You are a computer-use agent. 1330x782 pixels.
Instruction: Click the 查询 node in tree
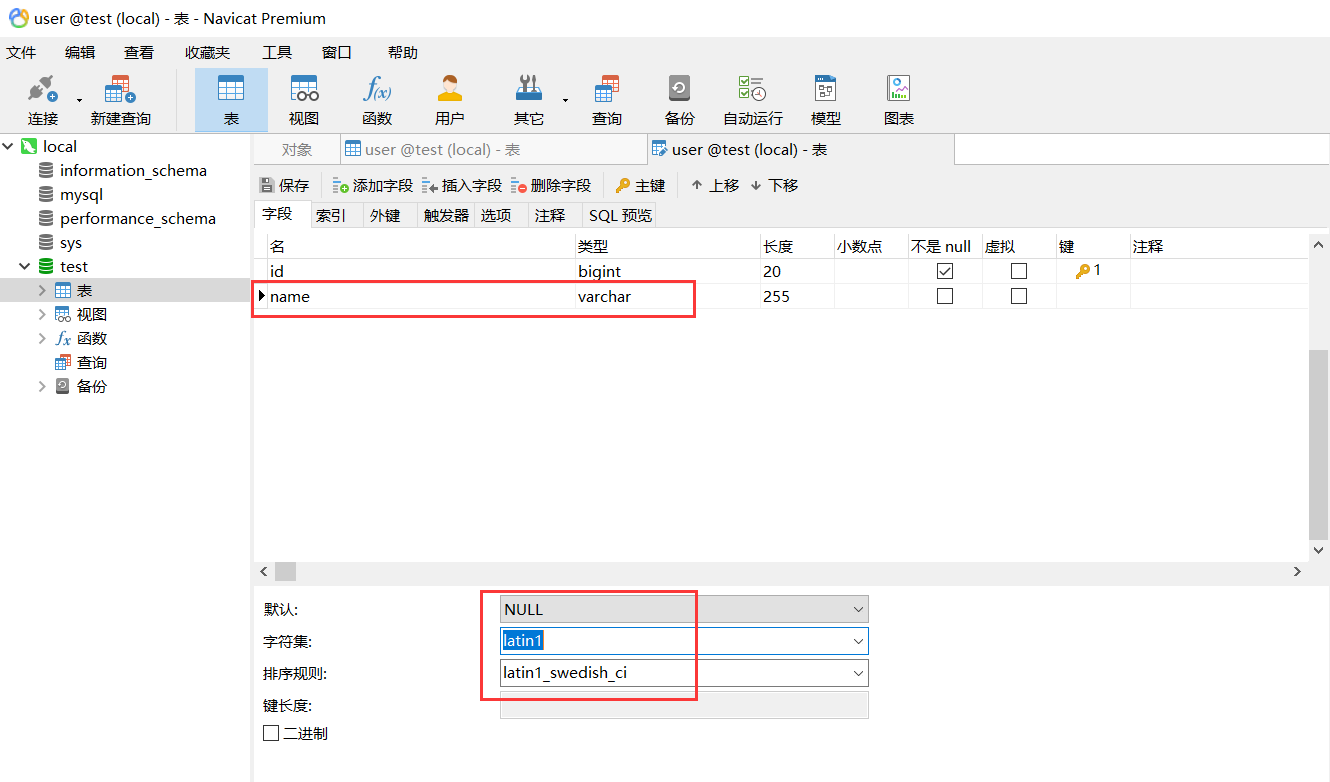point(91,363)
